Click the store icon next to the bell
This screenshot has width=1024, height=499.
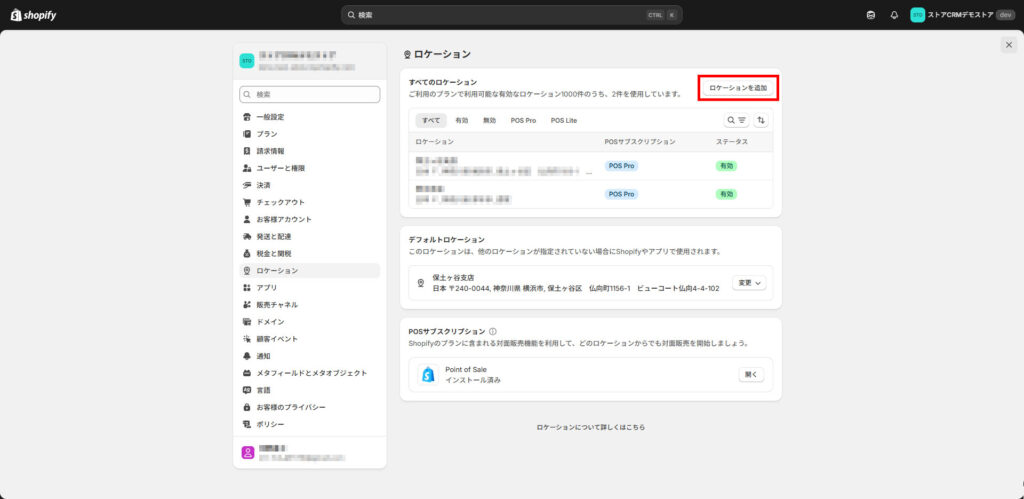[x=871, y=15]
